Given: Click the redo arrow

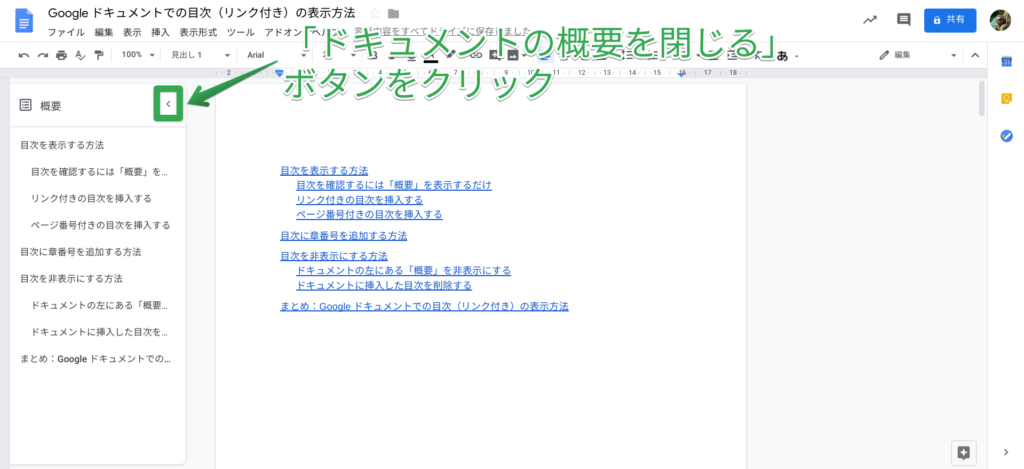Looking at the screenshot, I should pyautogui.click(x=42, y=56).
